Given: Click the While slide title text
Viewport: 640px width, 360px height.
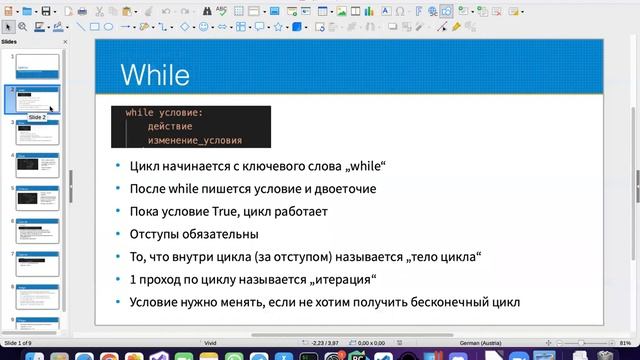Looking at the screenshot, I should click(x=155, y=75).
